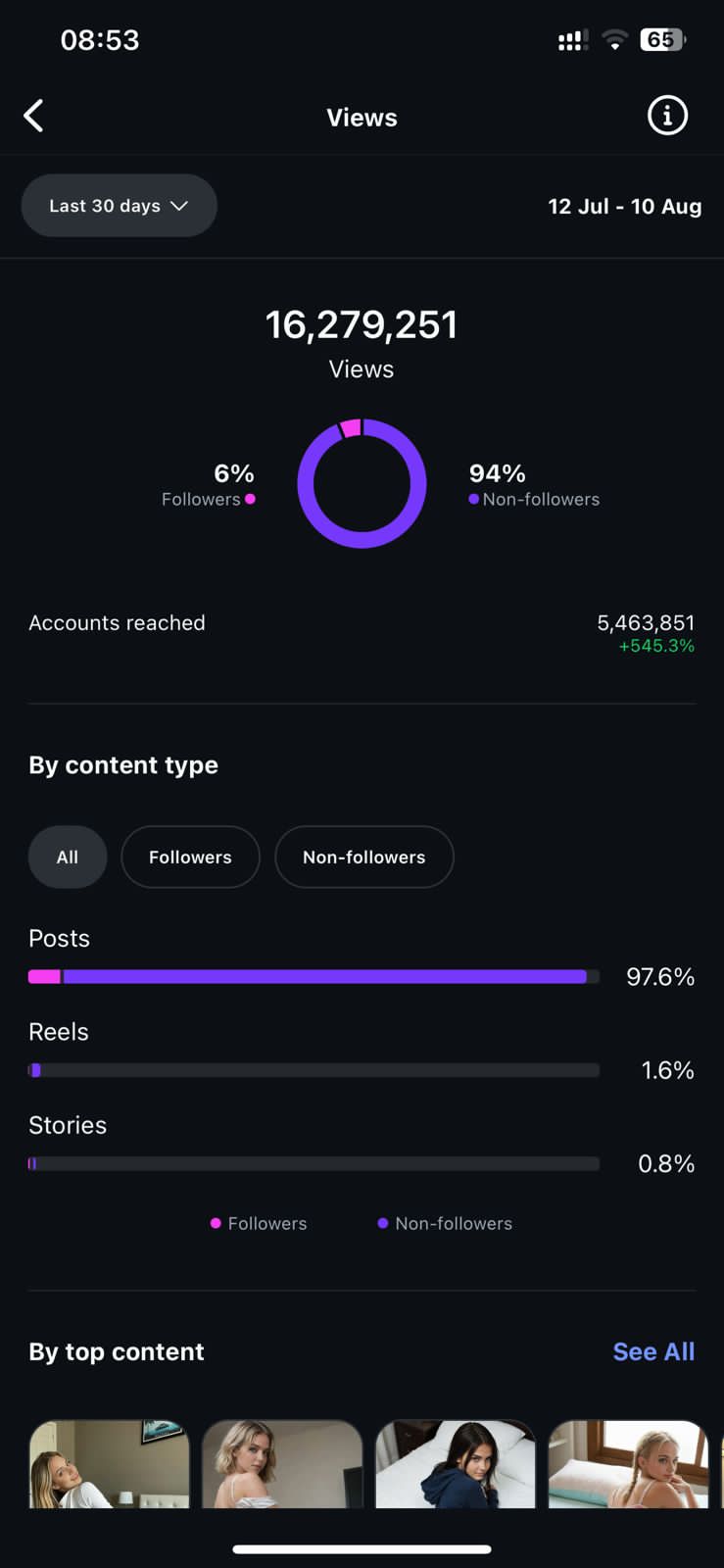Tap the cellular signal bars icon
This screenshot has height=1568, width=724.
[x=572, y=40]
